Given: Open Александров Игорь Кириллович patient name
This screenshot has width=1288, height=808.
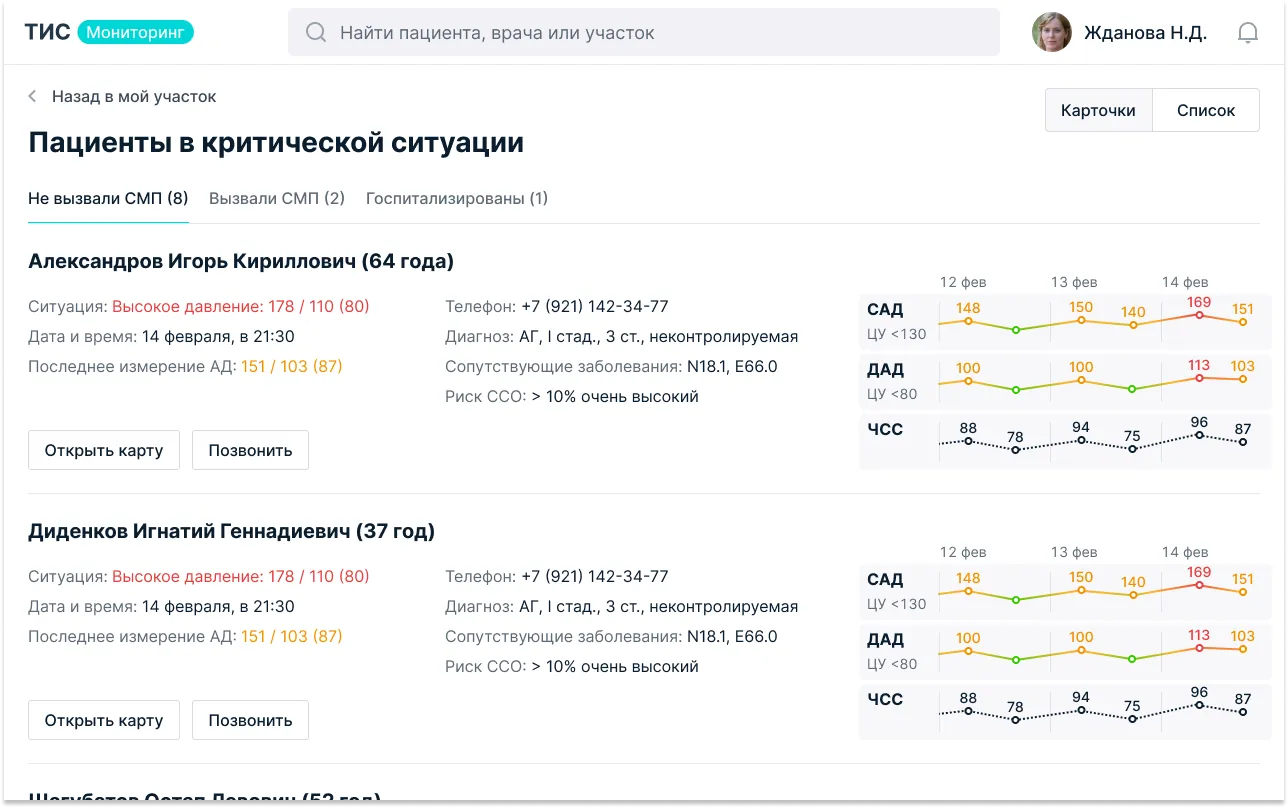Looking at the screenshot, I should click(x=241, y=262).
